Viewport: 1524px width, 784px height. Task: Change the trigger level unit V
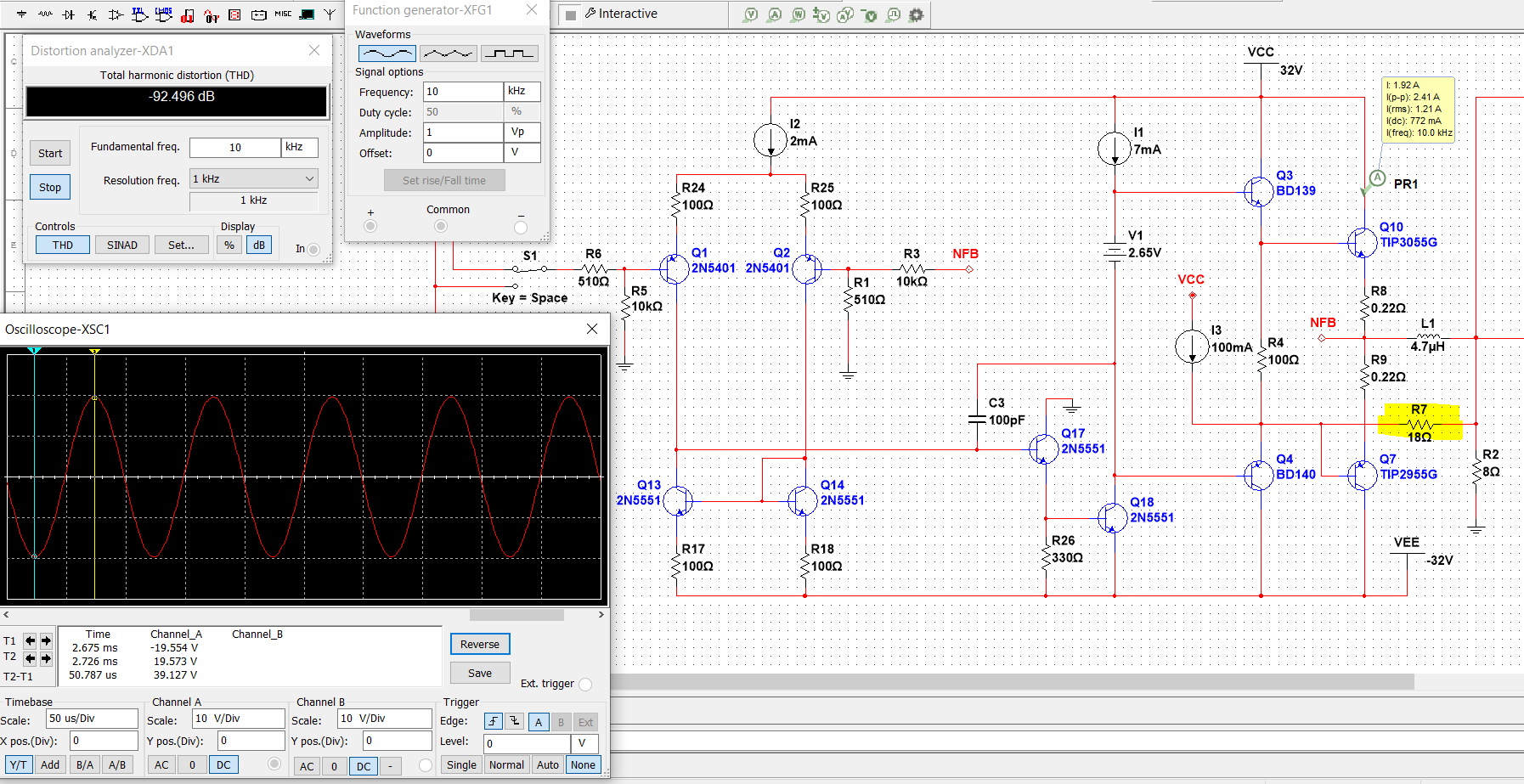click(x=584, y=743)
